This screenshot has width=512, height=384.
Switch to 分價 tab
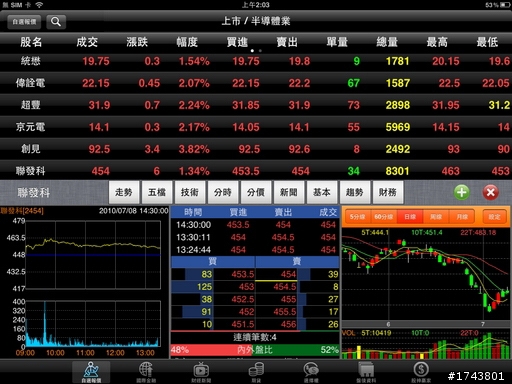point(256,192)
